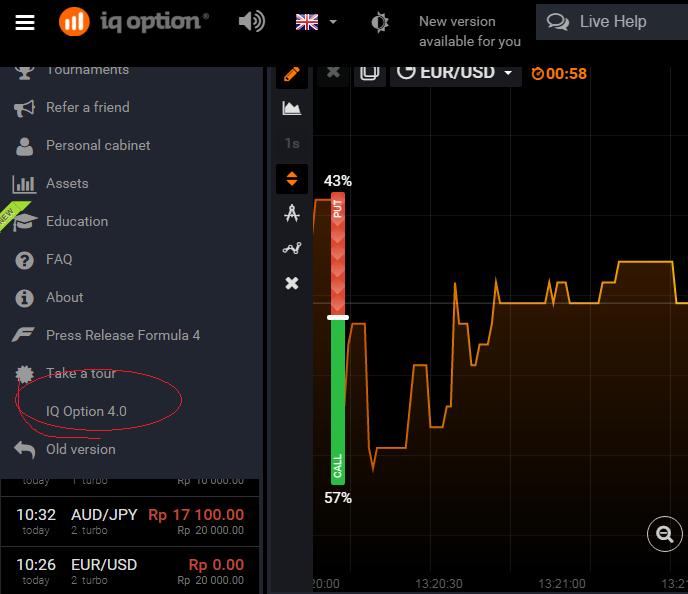Click the gear icon beside Take a tour
Viewport: 688px width, 594px height.
click(25, 374)
